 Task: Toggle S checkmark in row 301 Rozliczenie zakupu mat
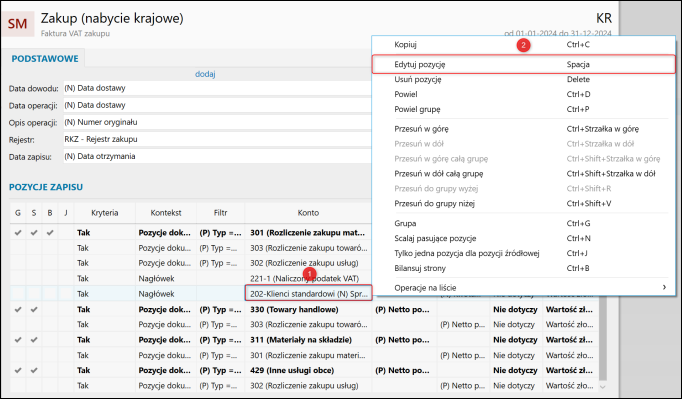pos(34,233)
